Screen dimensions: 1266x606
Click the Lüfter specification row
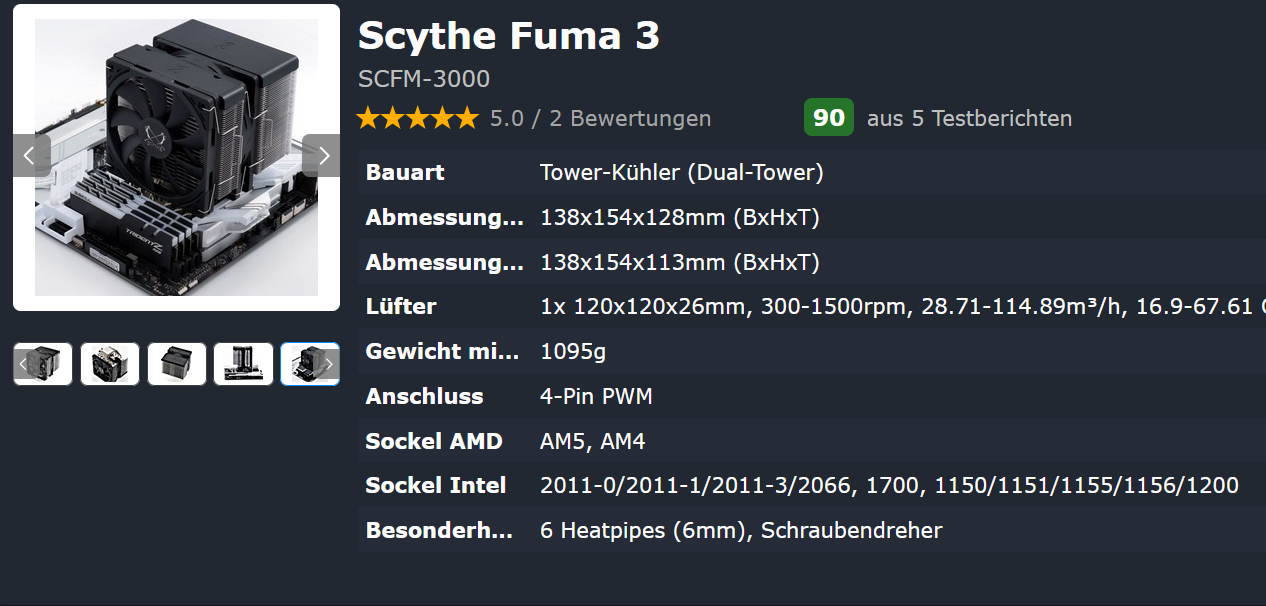click(x=811, y=307)
